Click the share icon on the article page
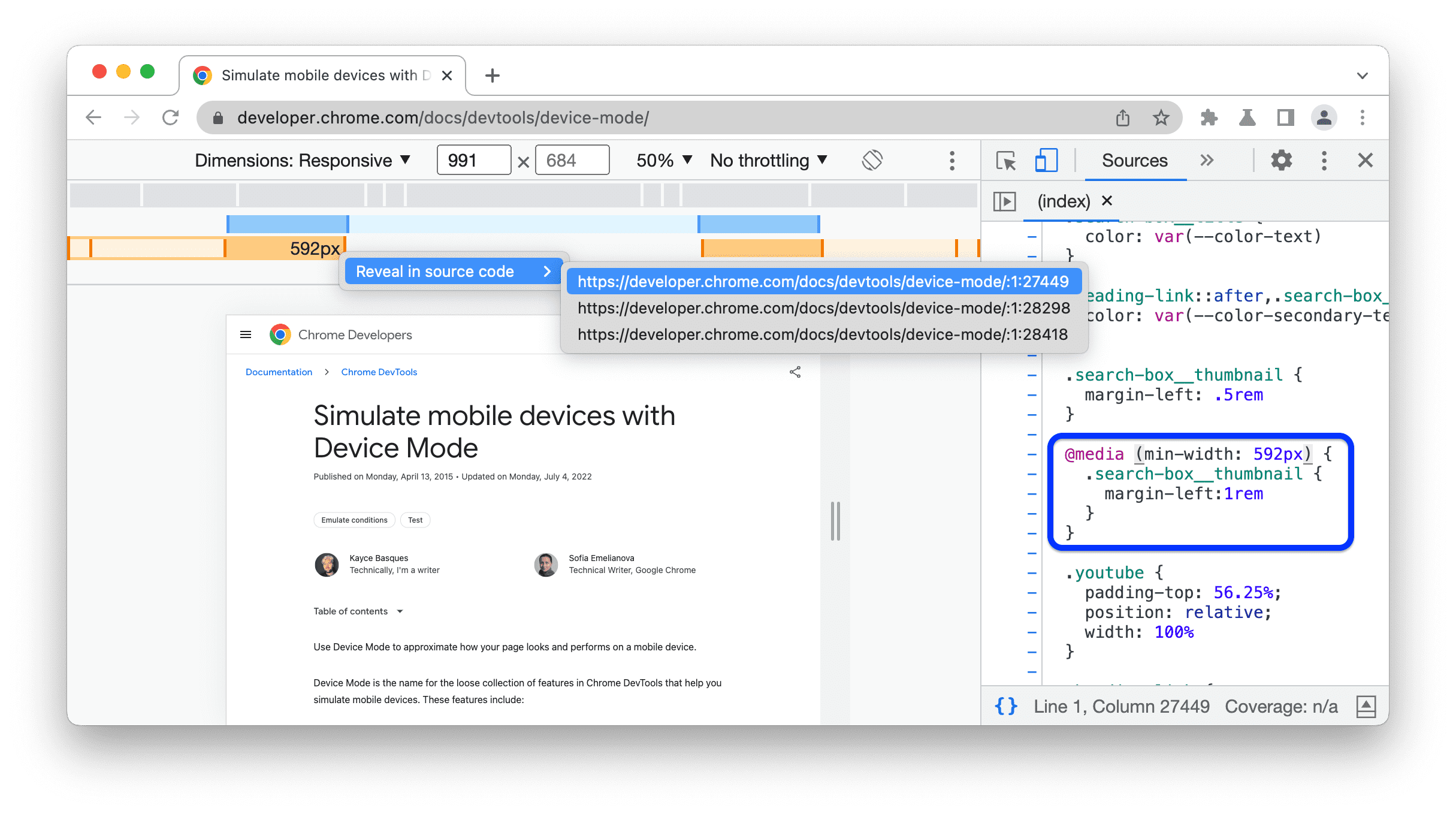The width and height of the screenshot is (1456, 814). point(795,372)
